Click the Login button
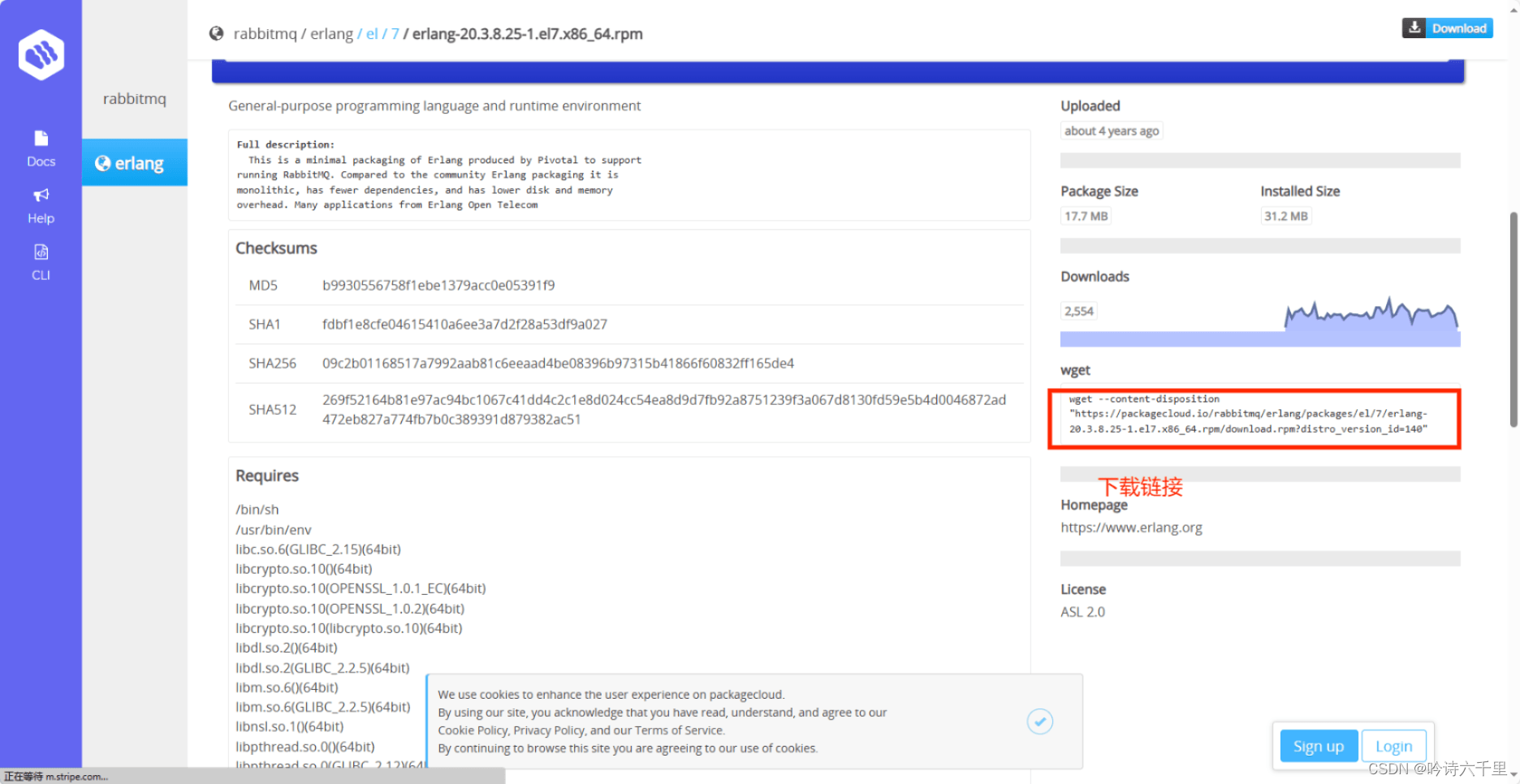Image resolution: width=1520 pixels, height=784 pixels. pos(1393,746)
